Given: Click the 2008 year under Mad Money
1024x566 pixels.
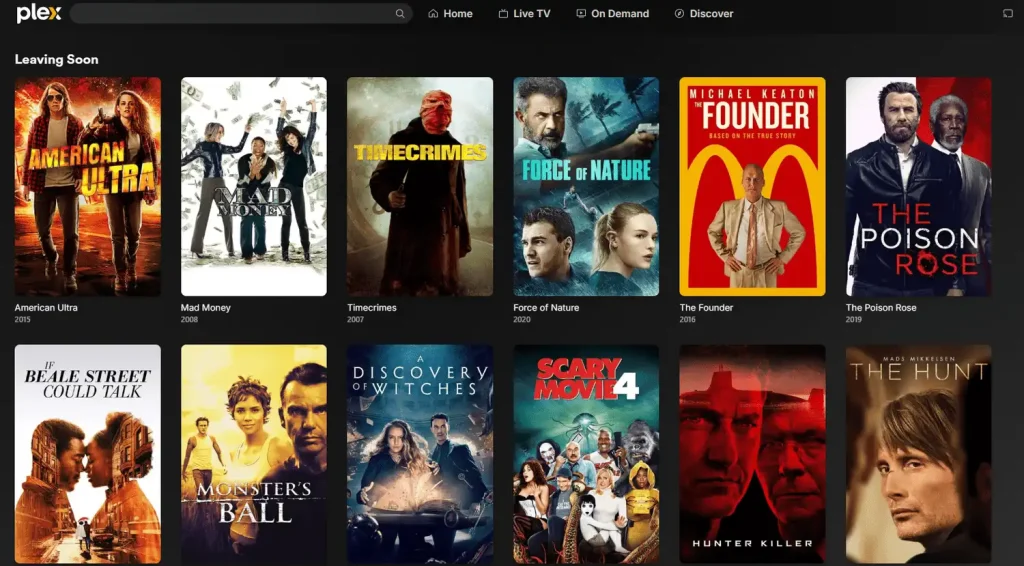Looking at the screenshot, I should coord(189,320).
